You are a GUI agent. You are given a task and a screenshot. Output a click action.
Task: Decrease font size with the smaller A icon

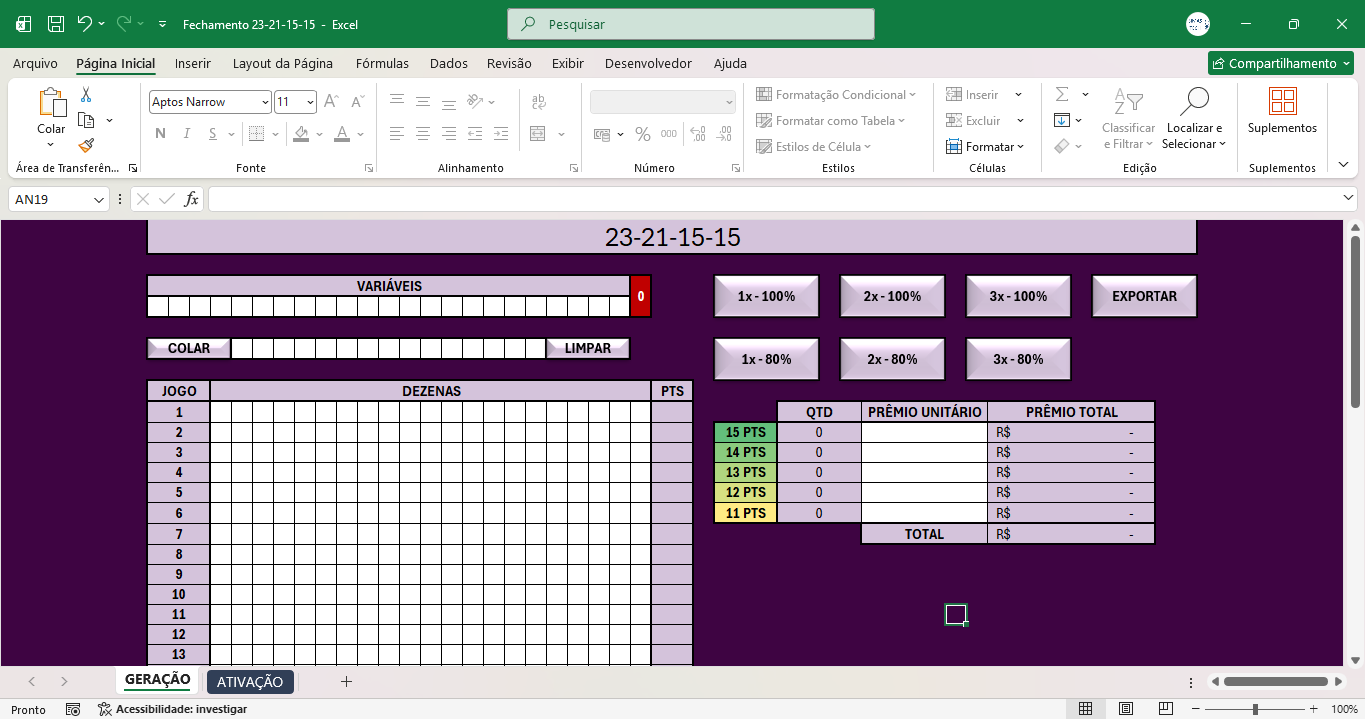pyautogui.click(x=358, y=102)
